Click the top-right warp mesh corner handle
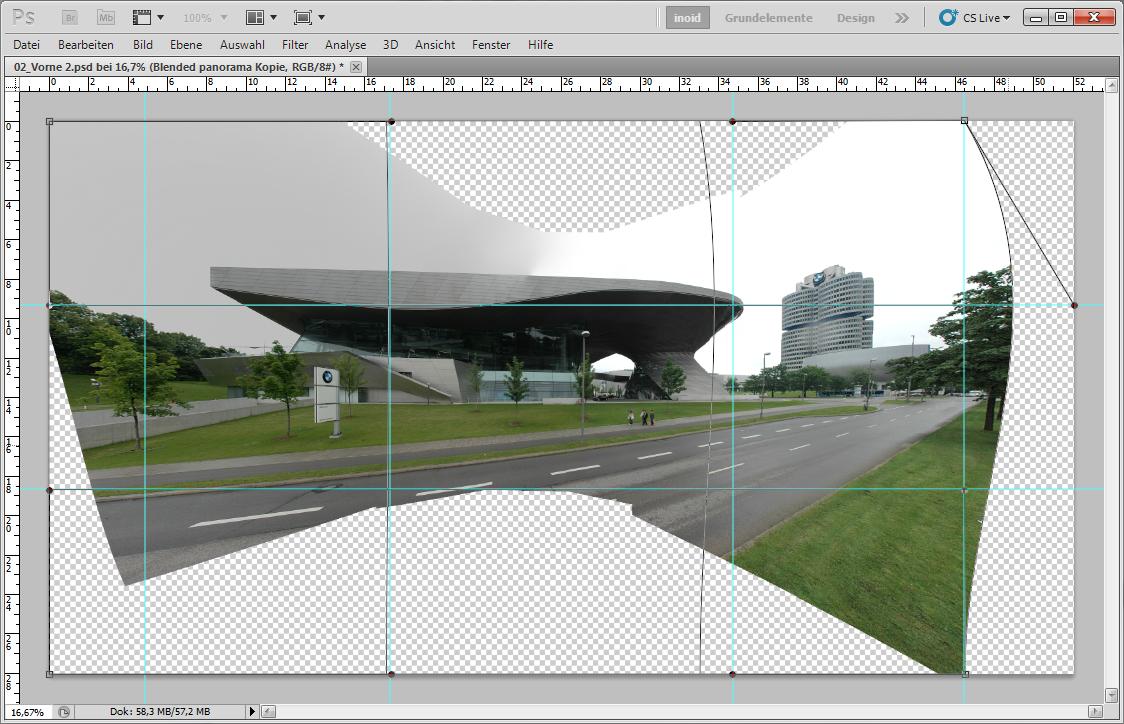 tap(964, 121)
